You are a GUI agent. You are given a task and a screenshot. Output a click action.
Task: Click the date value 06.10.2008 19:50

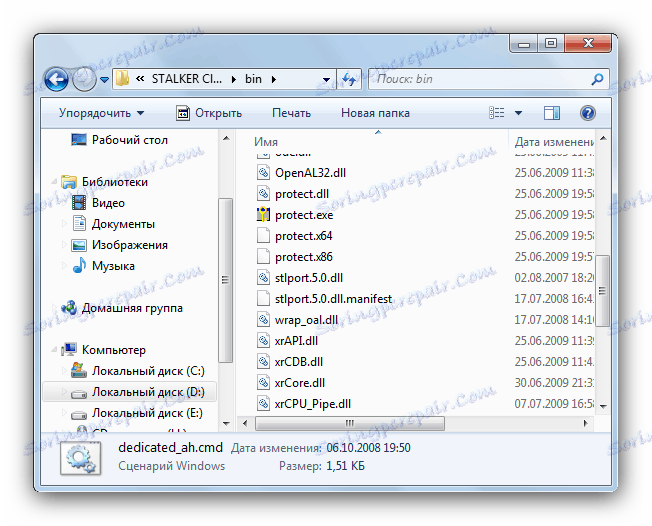coord(368,448)
